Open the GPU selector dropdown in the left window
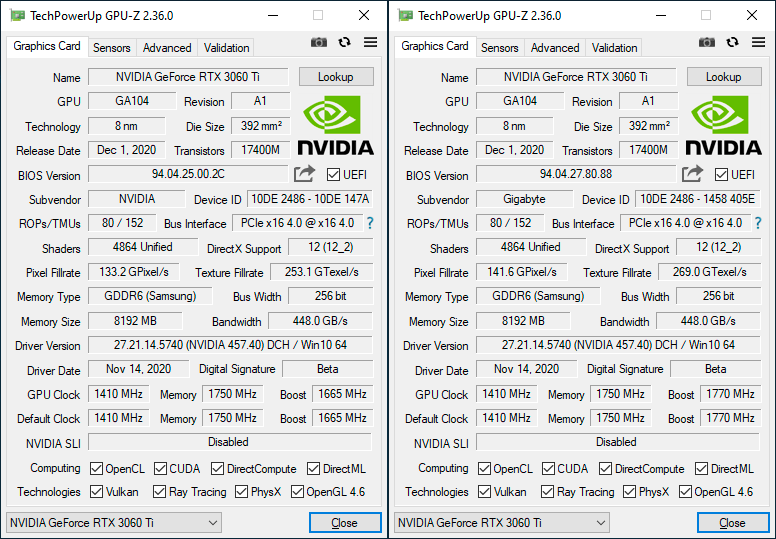The image size is (776, 539). tap(113, 522)
